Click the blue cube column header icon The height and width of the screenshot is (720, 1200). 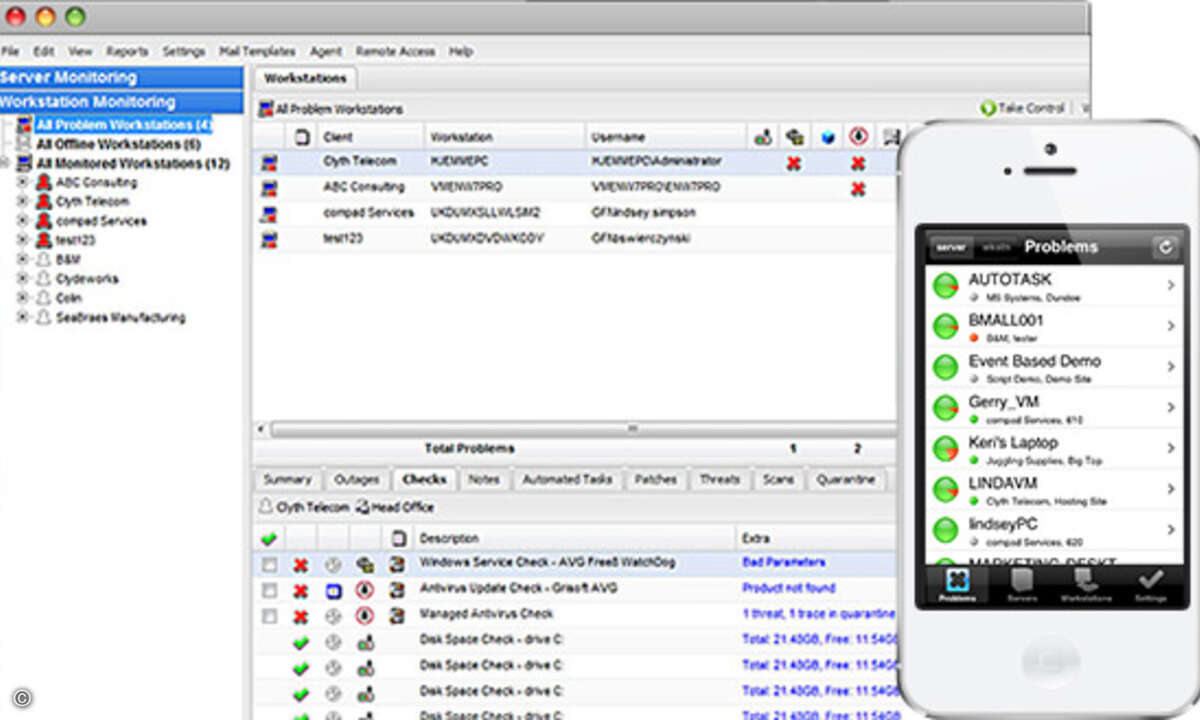[x=827, y=137]
